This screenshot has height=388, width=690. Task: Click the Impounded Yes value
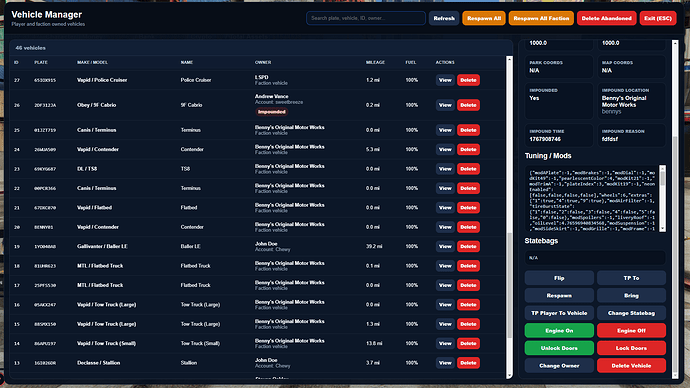(x=534, y=98)
